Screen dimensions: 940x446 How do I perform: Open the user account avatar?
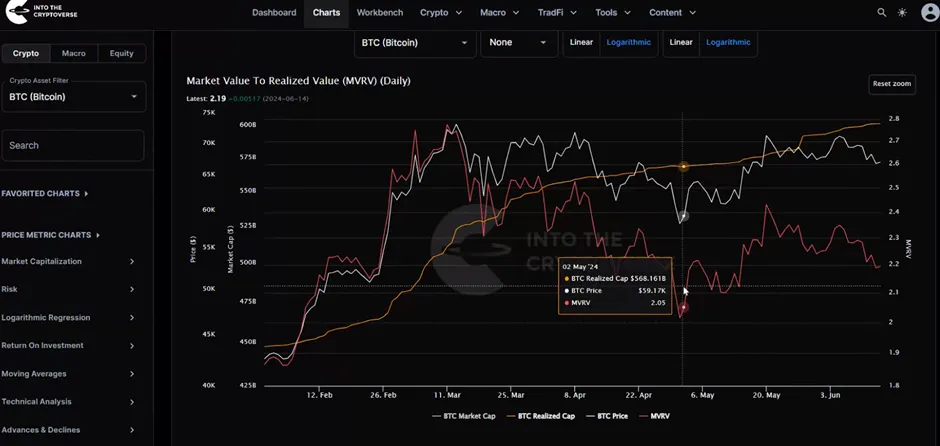click(x=930, y=13)
